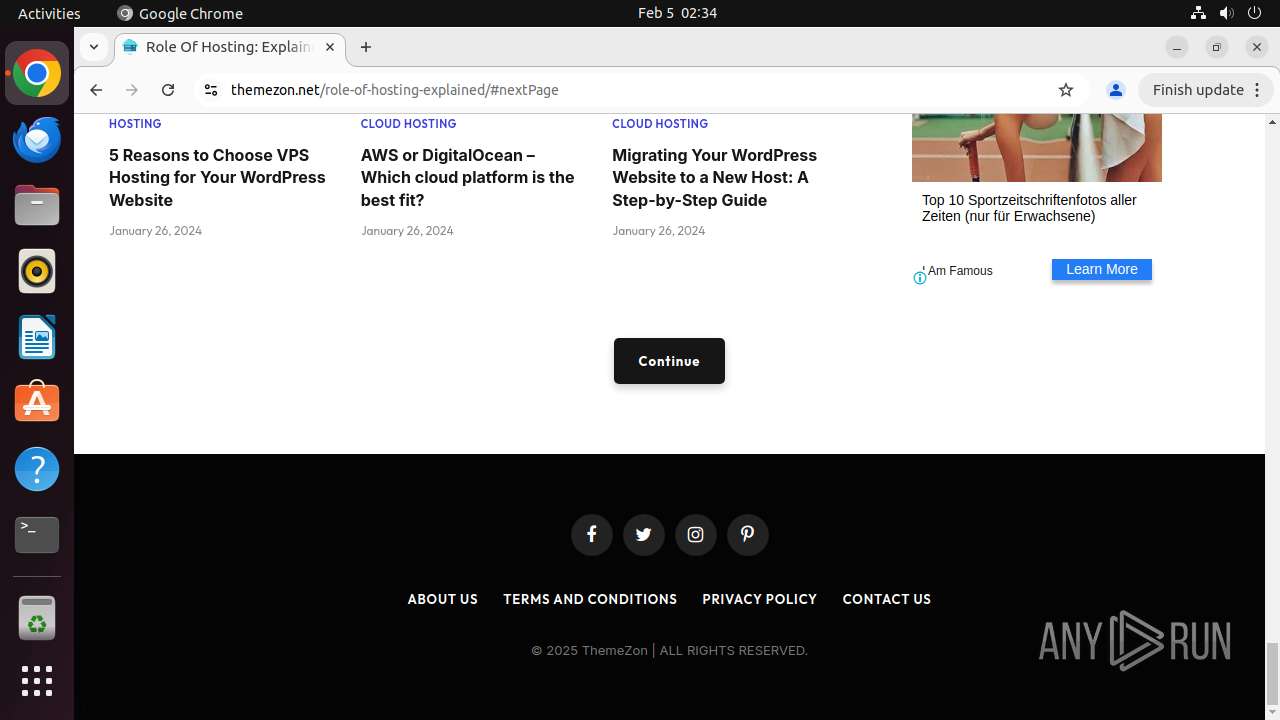Open a new browser tab
This screenshot has width=1280, height=720.
click(x=366, y=47)
